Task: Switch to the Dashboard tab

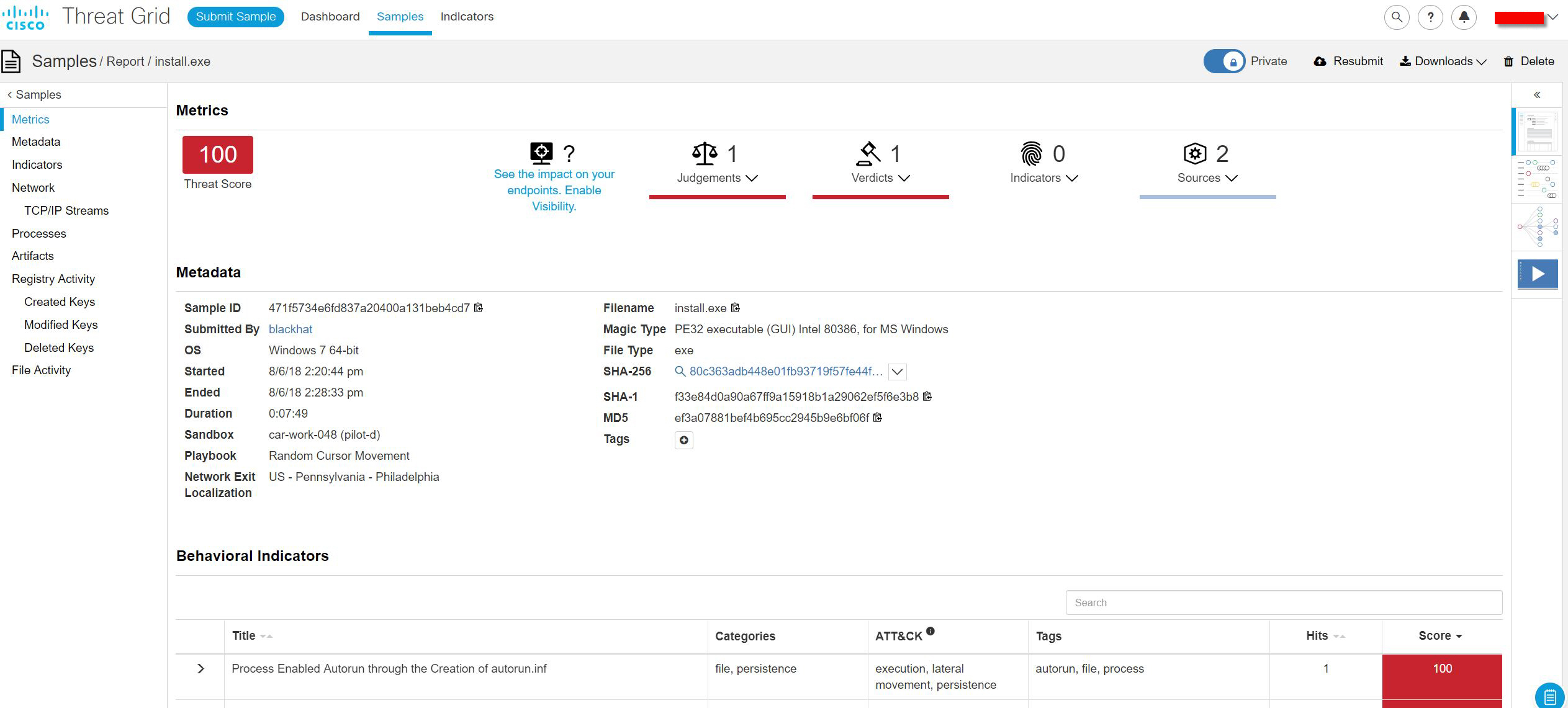Action: [x=330, y=17]
